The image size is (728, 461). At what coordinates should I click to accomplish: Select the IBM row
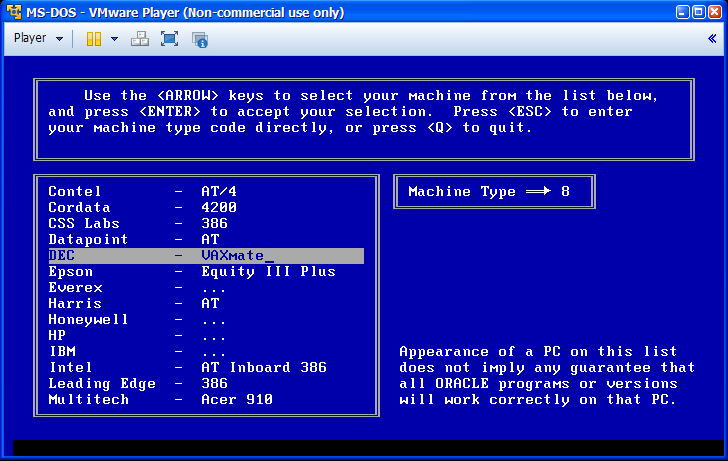(x=206, y=351)
